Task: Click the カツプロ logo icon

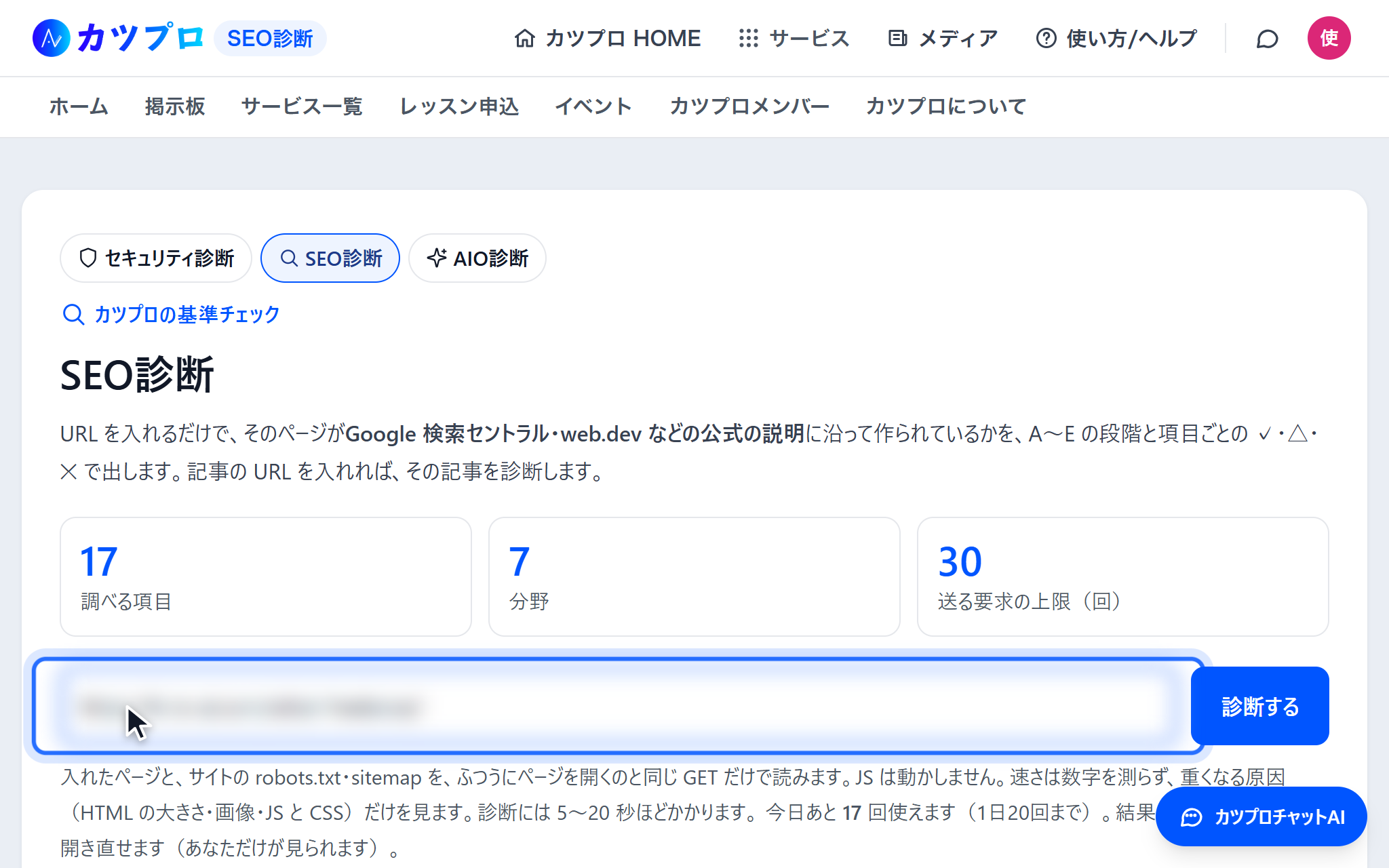Action: 52,38
